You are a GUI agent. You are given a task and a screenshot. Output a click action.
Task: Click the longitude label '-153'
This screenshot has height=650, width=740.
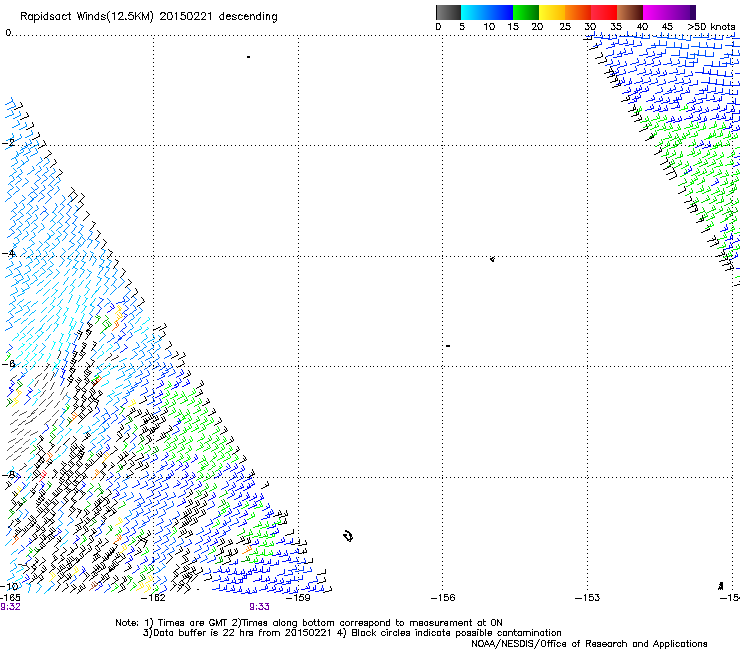pyautogui.click(x=587, y=598)
